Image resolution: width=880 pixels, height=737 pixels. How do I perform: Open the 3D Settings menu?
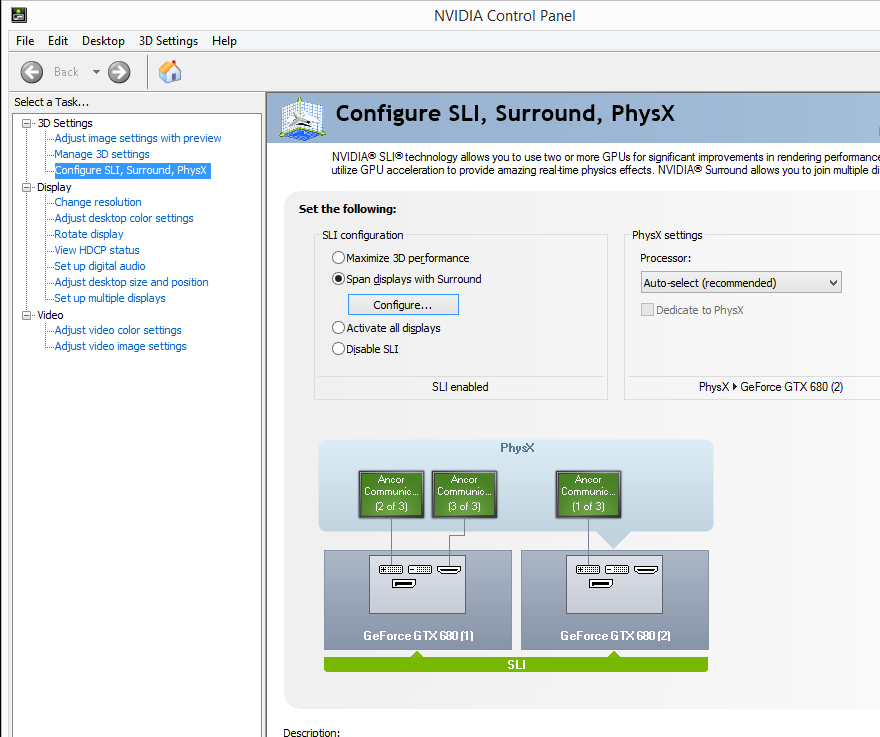tap(168, 41)
